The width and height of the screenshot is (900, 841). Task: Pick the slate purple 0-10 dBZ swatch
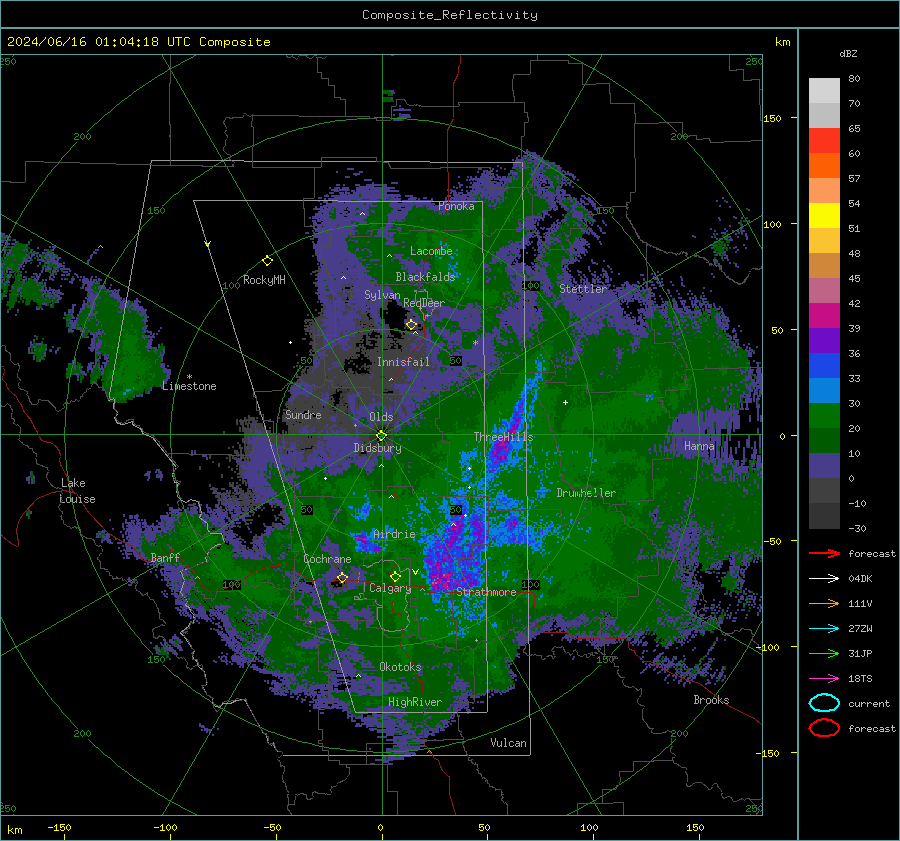[x=824, y=466]
